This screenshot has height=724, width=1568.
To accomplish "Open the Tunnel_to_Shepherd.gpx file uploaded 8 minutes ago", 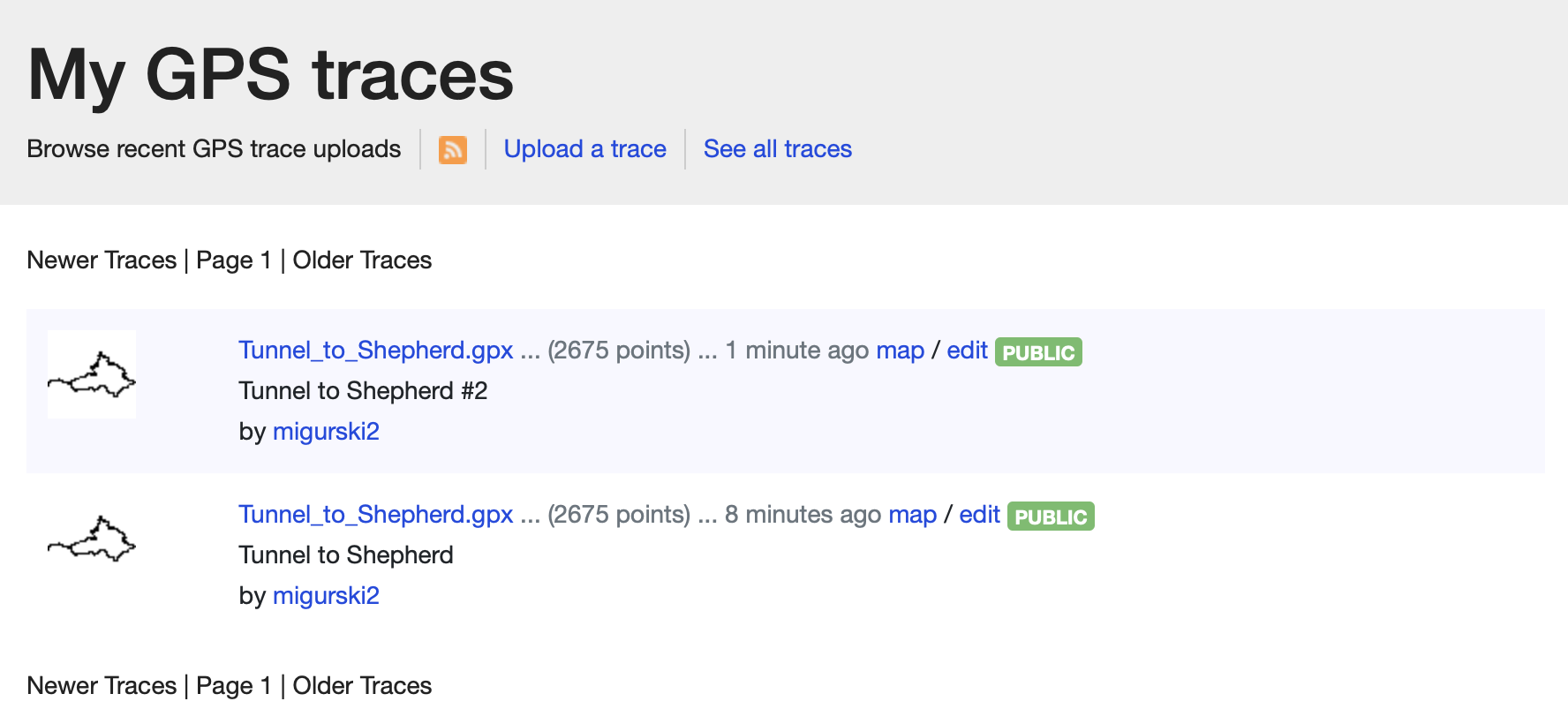I will 375,515.
